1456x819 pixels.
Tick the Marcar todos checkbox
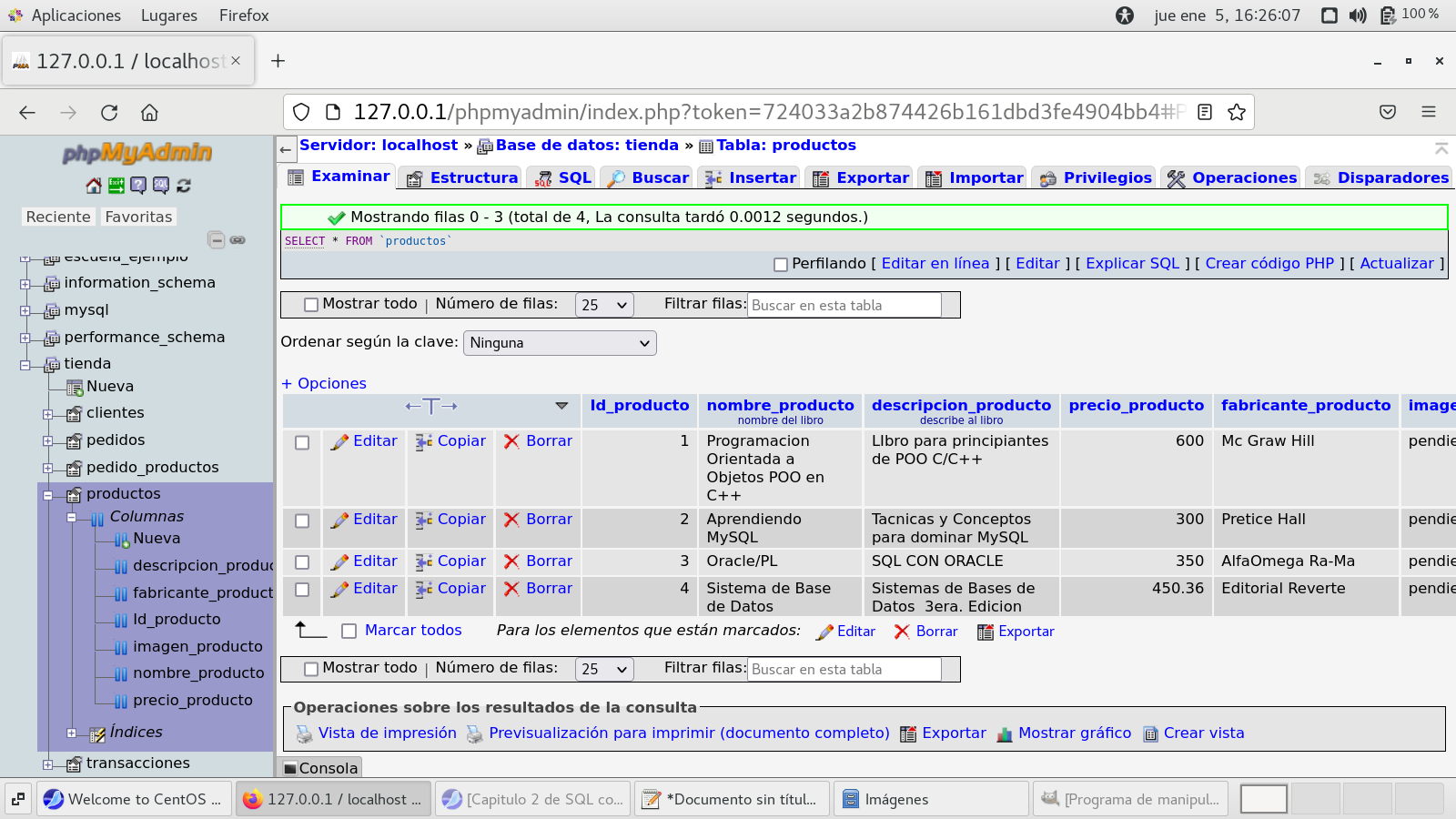349,632
